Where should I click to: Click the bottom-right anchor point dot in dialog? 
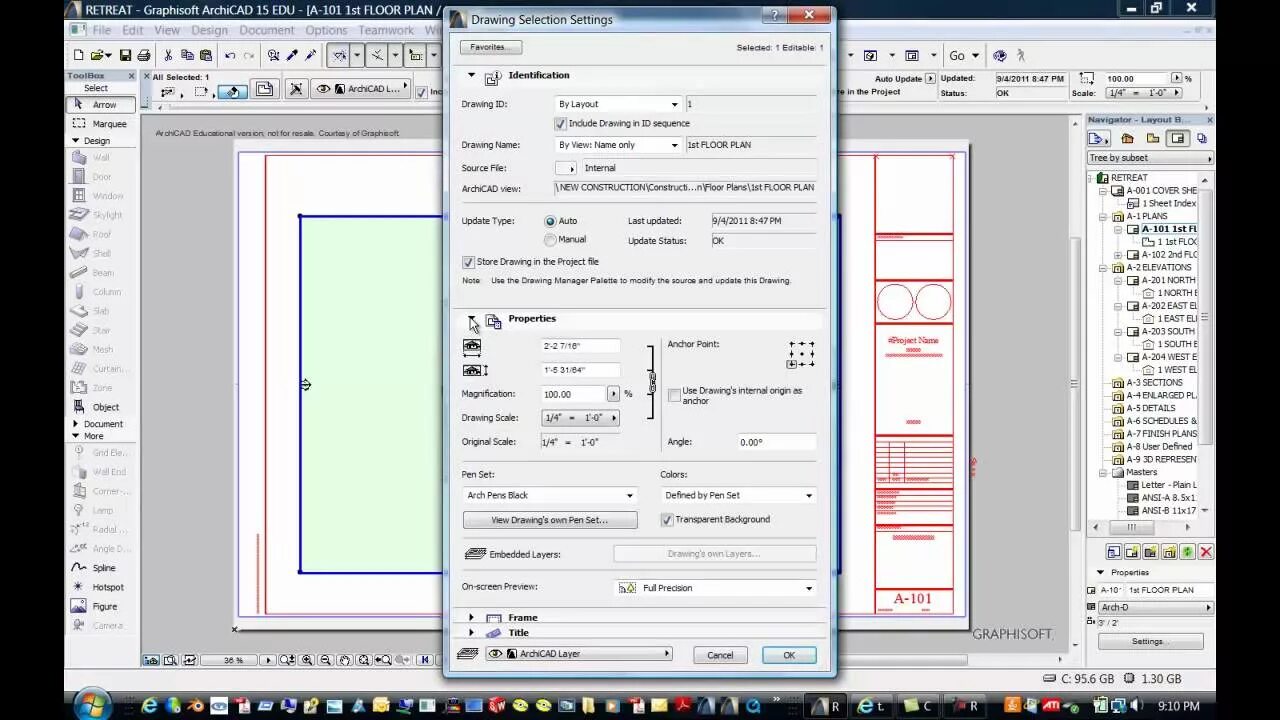[x=812, y=364]
